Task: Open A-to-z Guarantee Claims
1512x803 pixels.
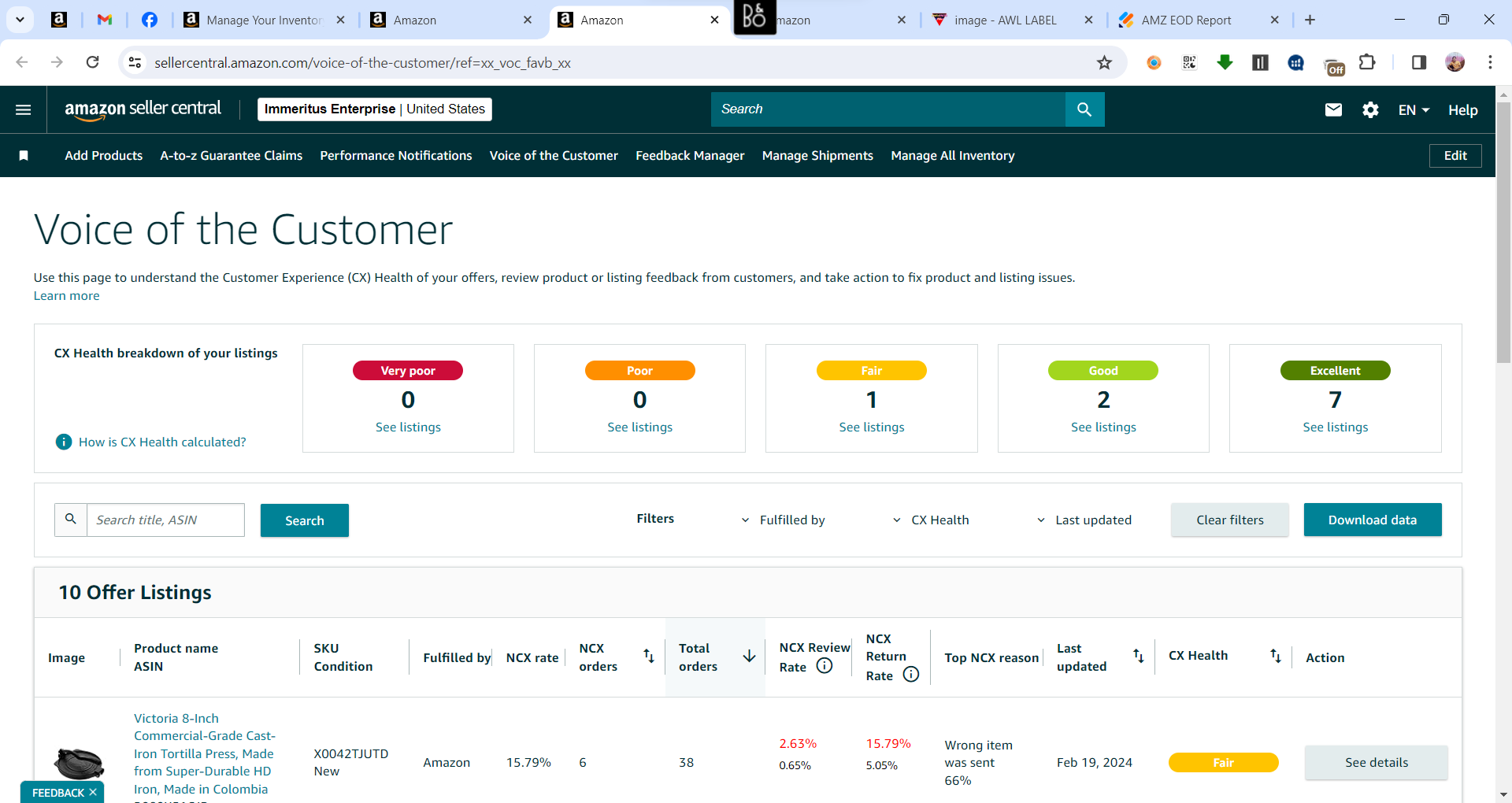Action: [232, 156]
